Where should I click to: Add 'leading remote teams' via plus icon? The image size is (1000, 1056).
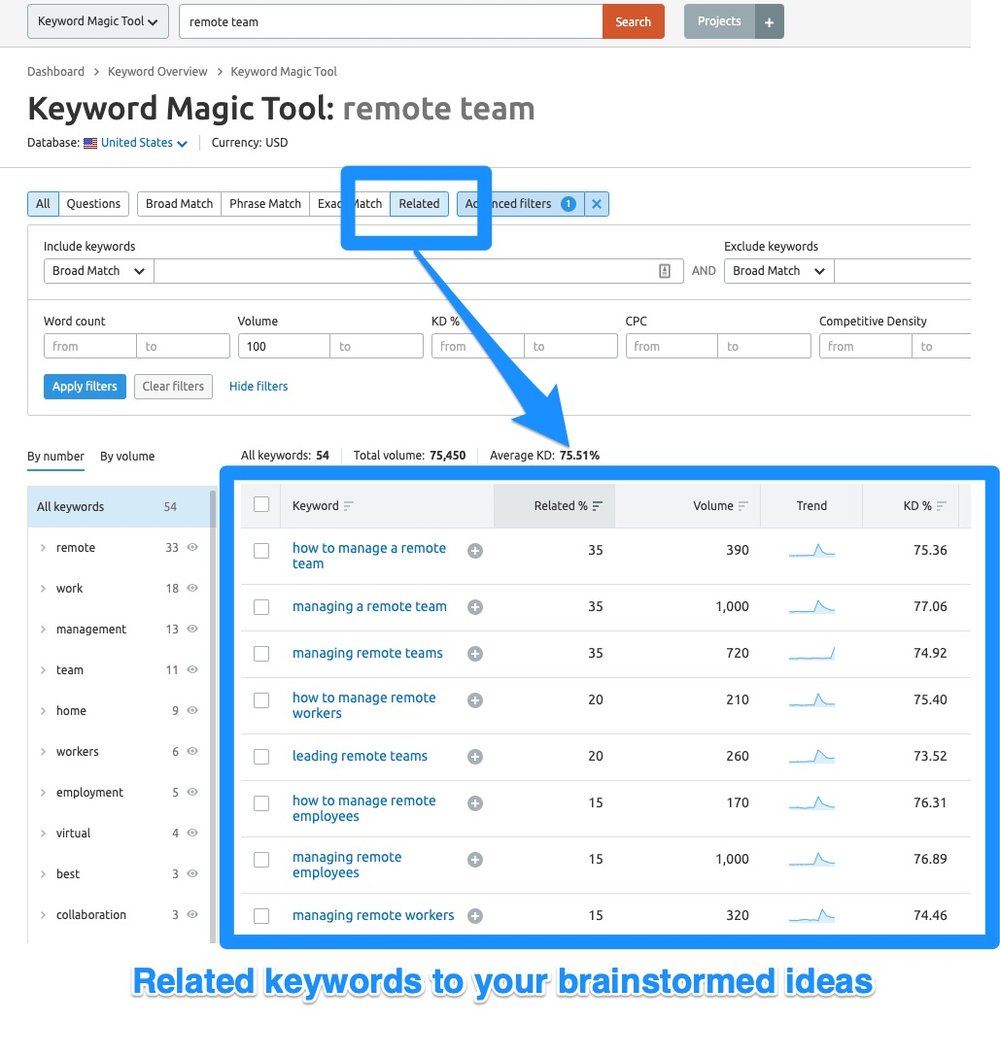click(x=475, y=756)
